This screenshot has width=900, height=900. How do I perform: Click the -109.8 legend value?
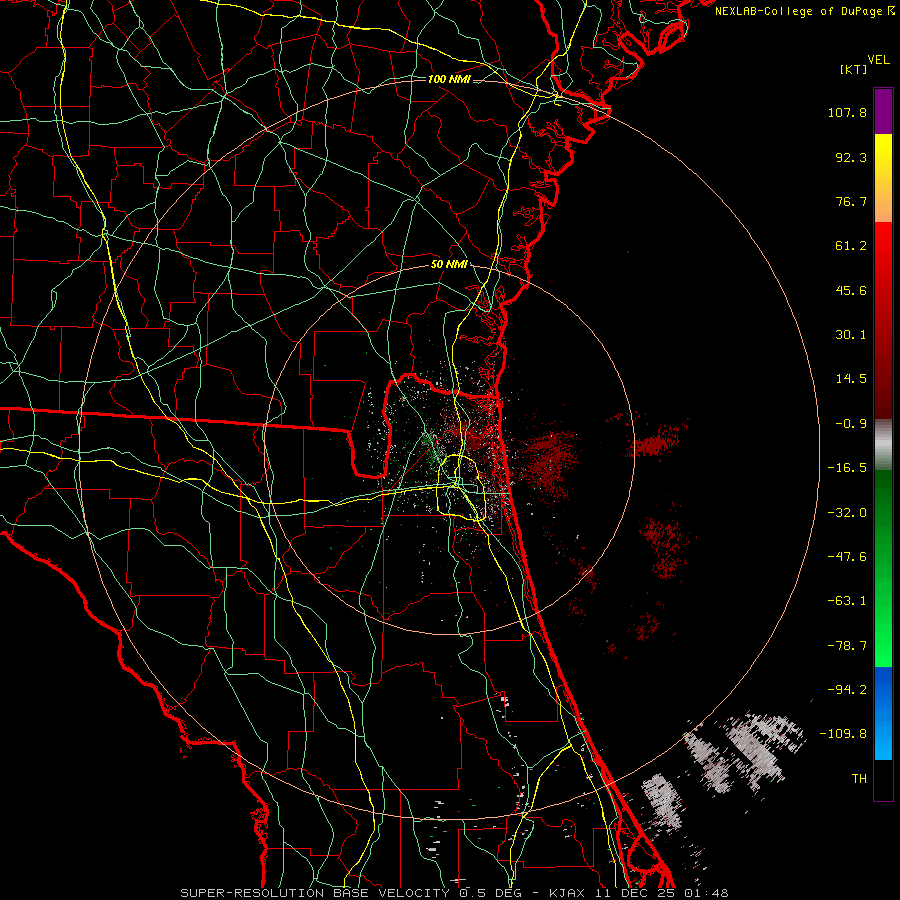tap(844, 734)
